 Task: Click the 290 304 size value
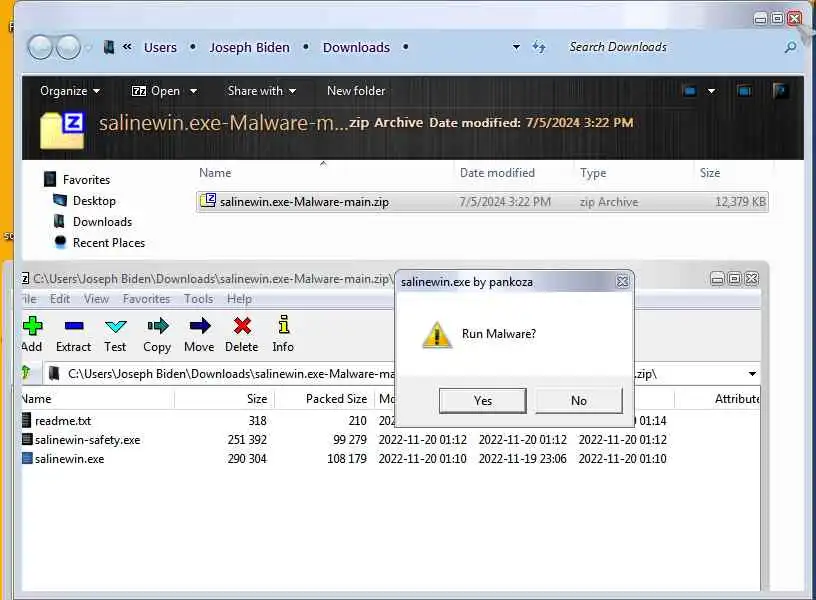click(247, 459)
